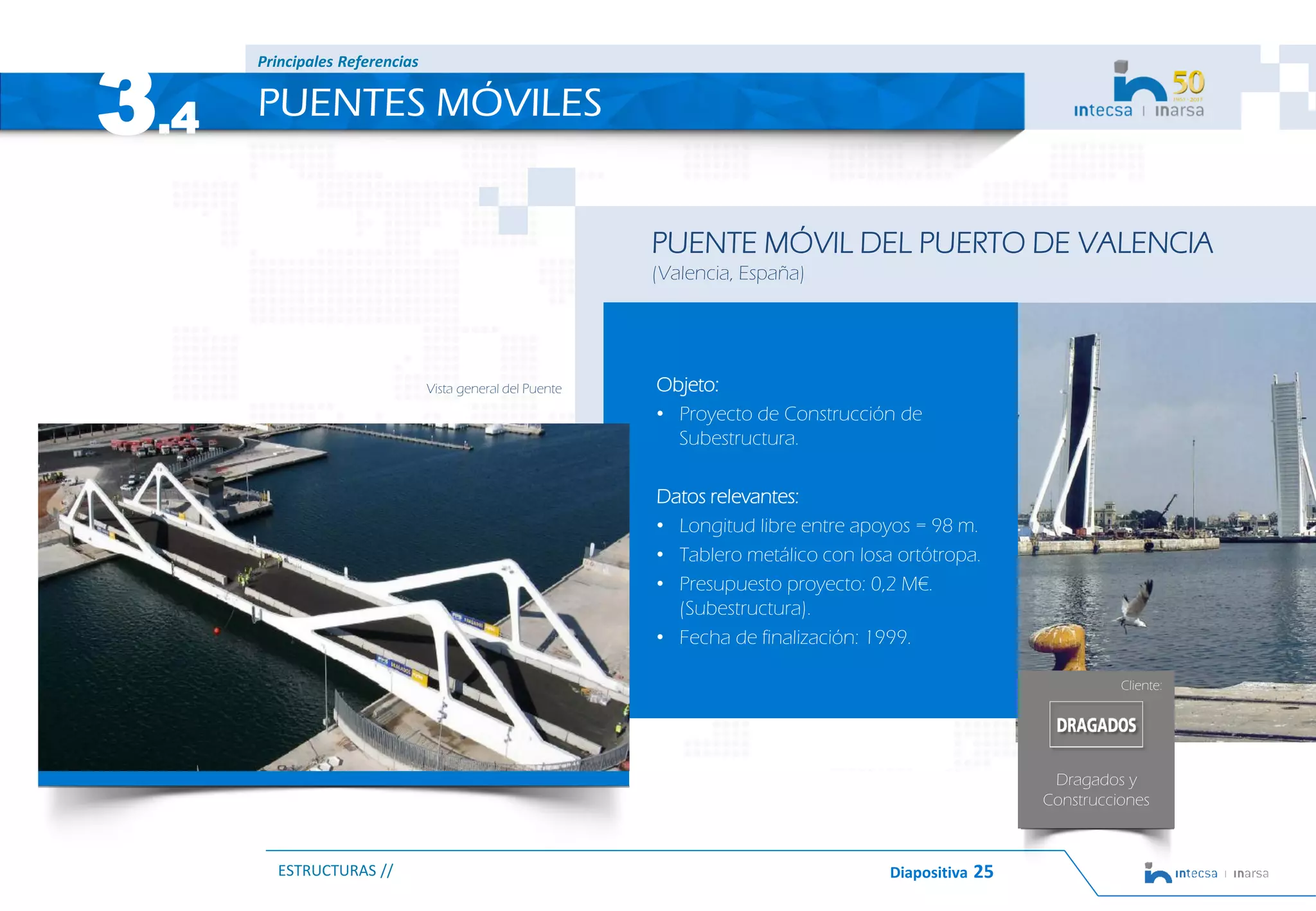Click the small Intecsa Inarsa footer logo

(1206, 873)
